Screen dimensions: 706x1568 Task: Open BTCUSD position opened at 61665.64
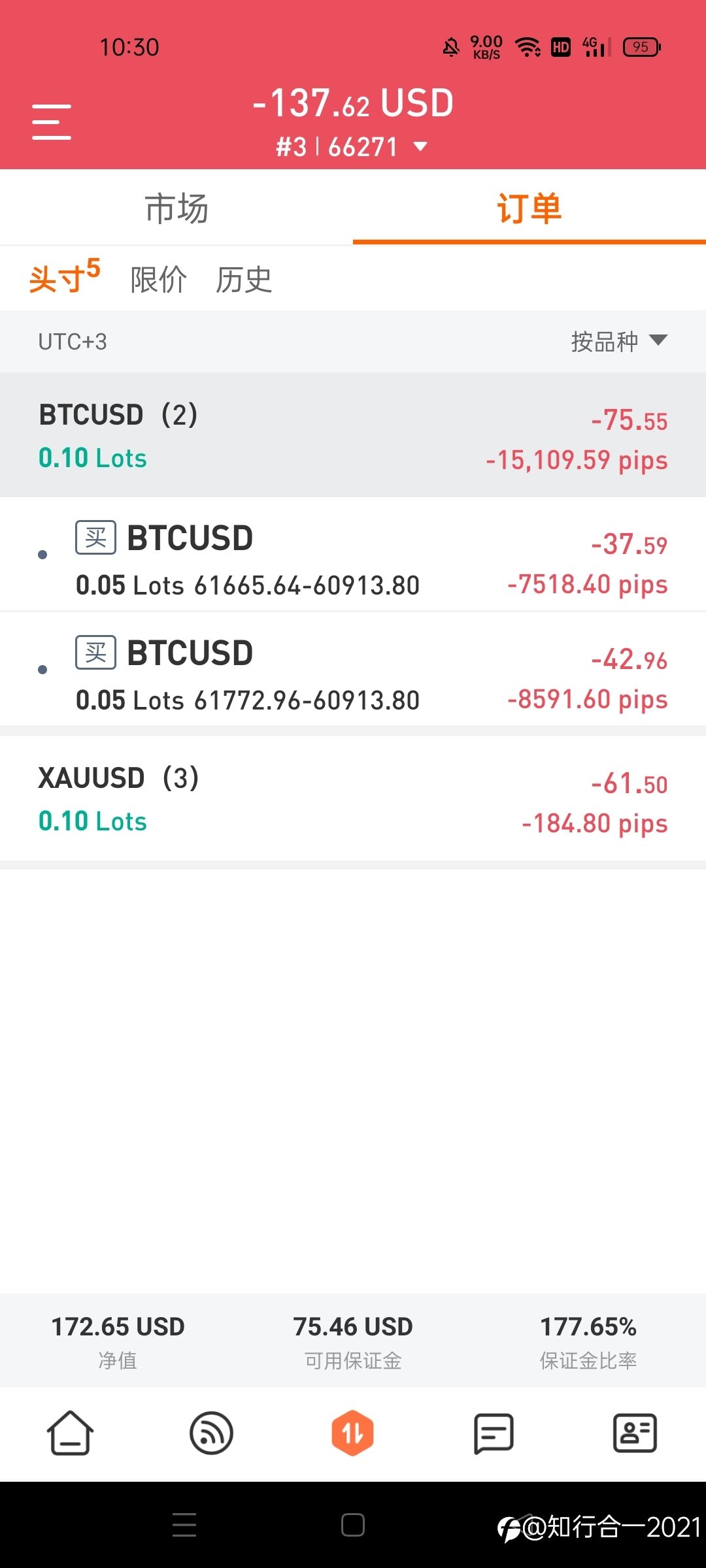tap(353, 554)
